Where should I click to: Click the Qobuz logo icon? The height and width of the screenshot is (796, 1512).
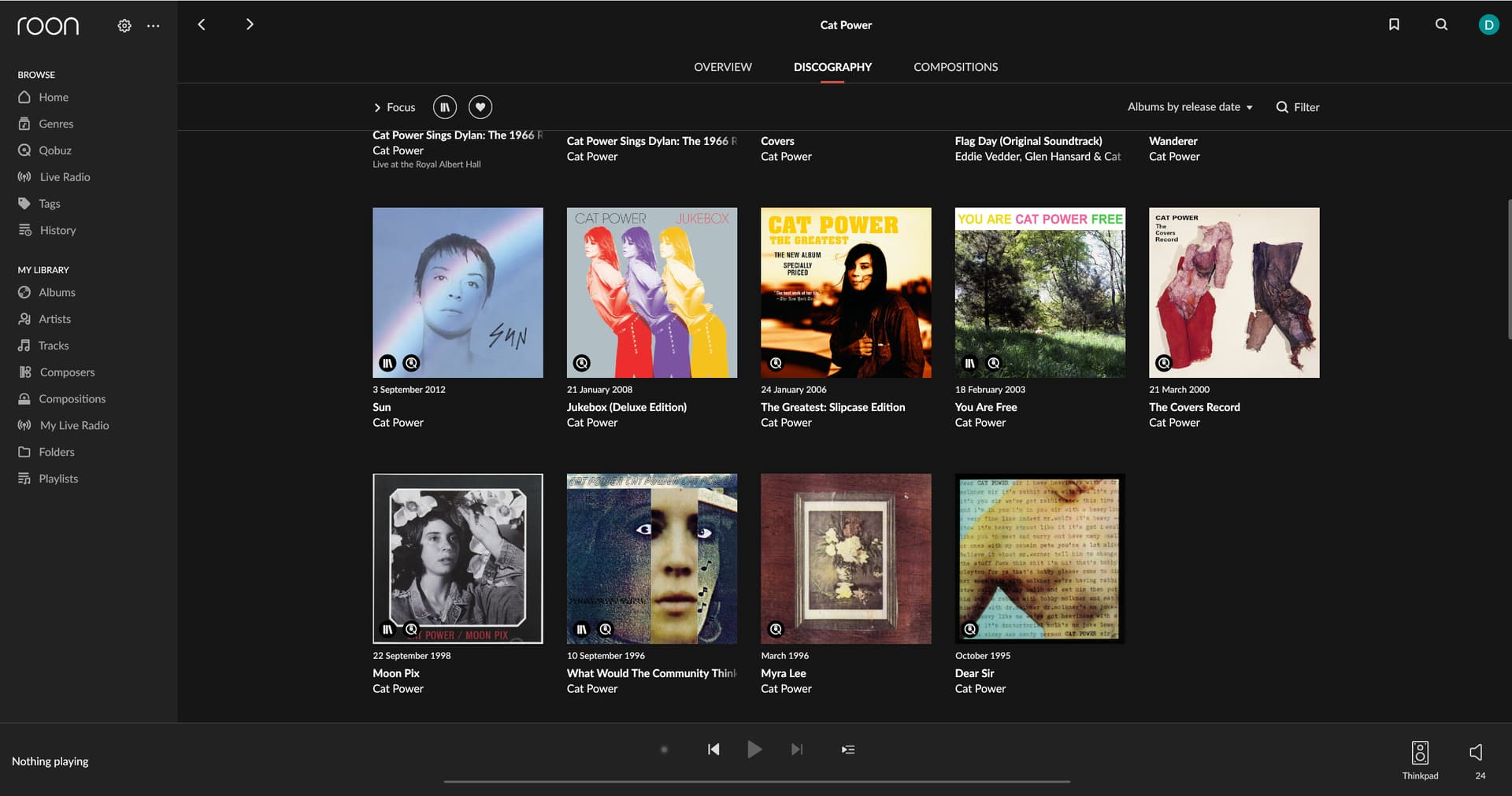pos(24,150)
